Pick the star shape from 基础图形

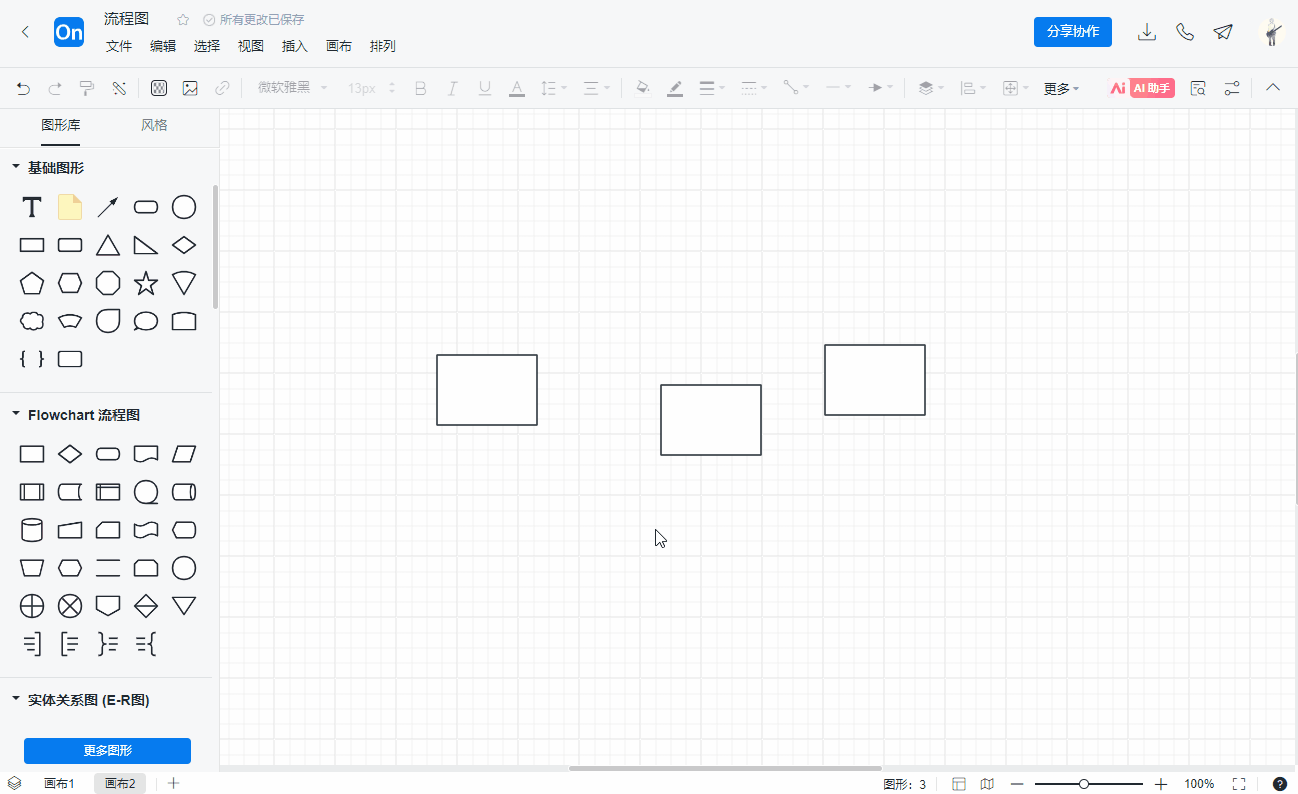click(146, 283)
